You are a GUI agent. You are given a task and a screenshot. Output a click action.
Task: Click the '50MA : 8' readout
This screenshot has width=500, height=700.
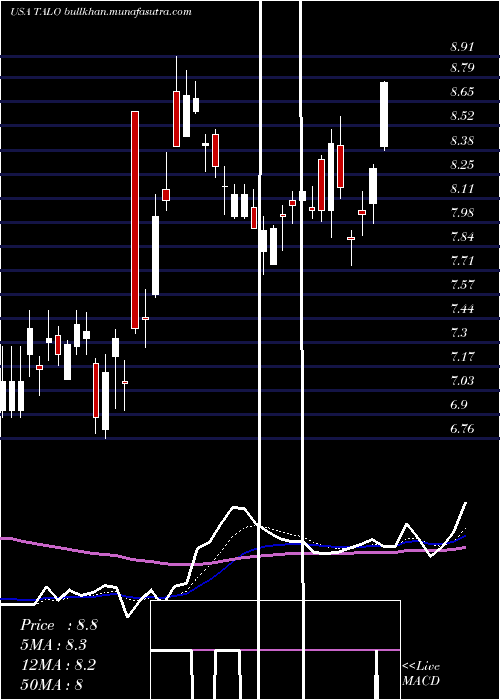[52, 685]
